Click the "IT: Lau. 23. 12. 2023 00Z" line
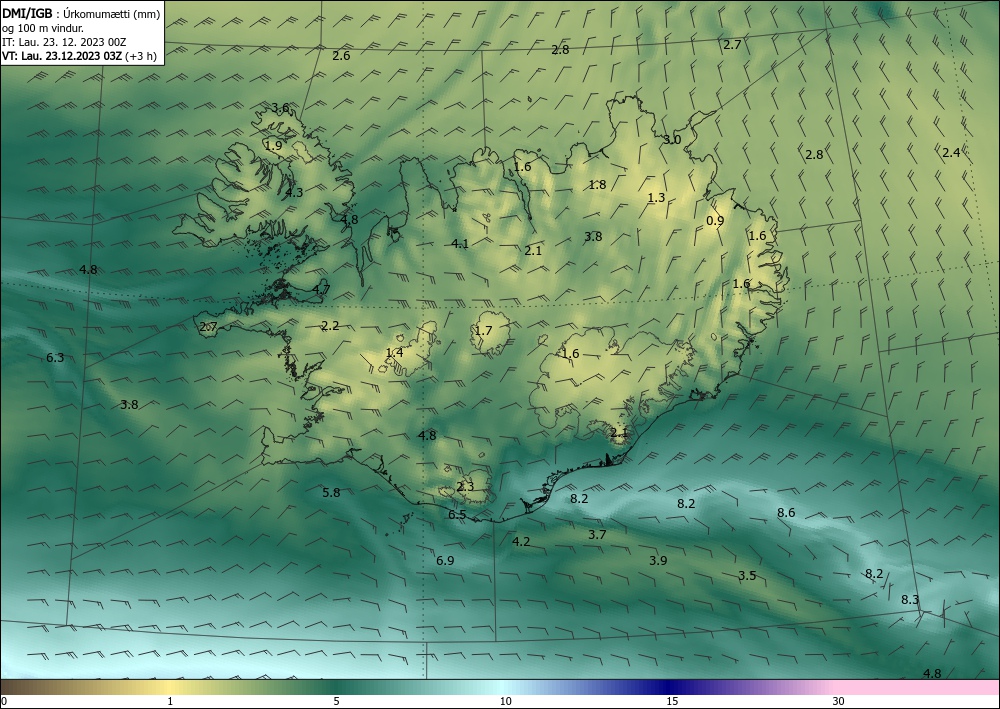 click(64, 42)
